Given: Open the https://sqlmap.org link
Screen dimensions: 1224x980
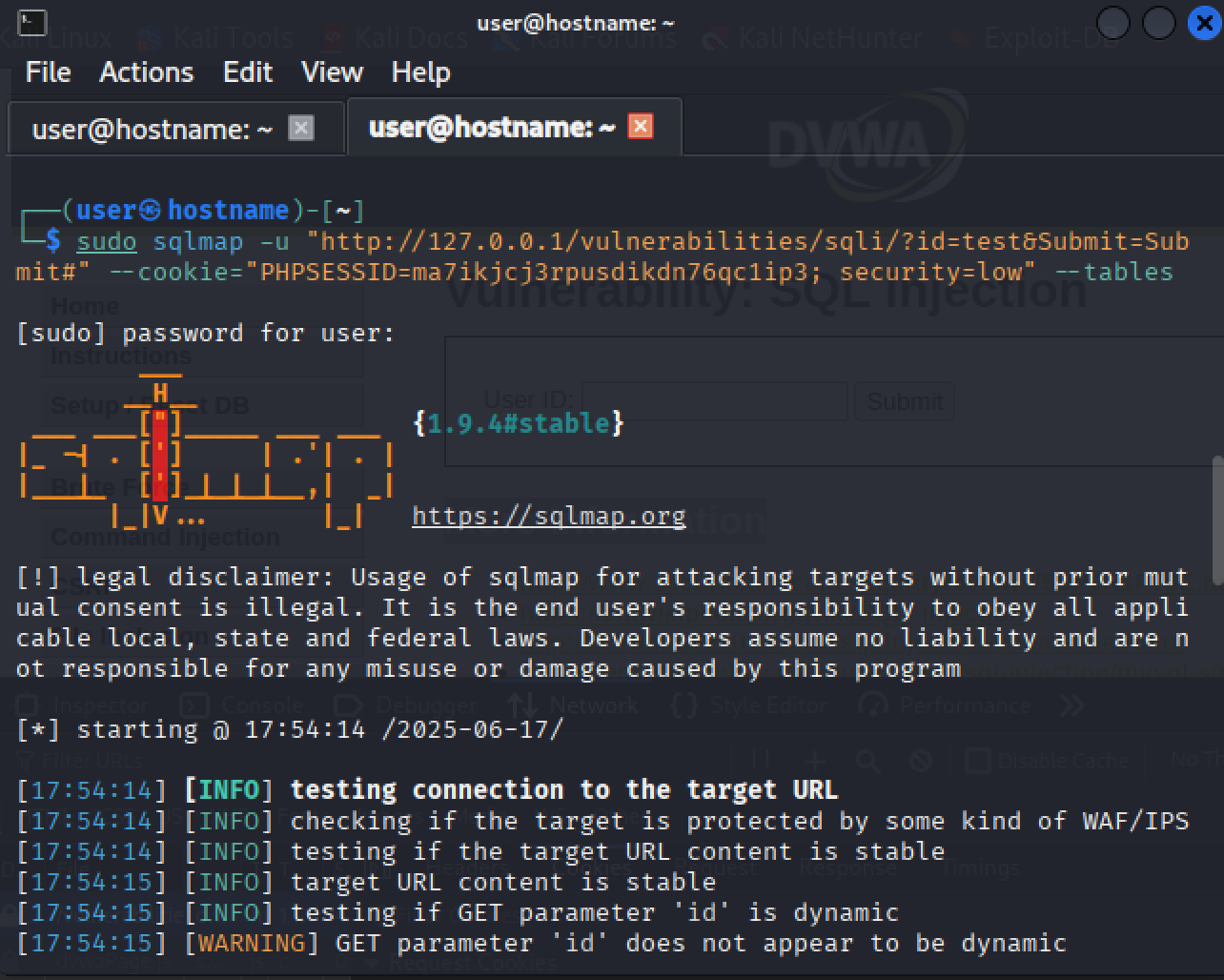Looking at the screenshot, I should (549, 516).
